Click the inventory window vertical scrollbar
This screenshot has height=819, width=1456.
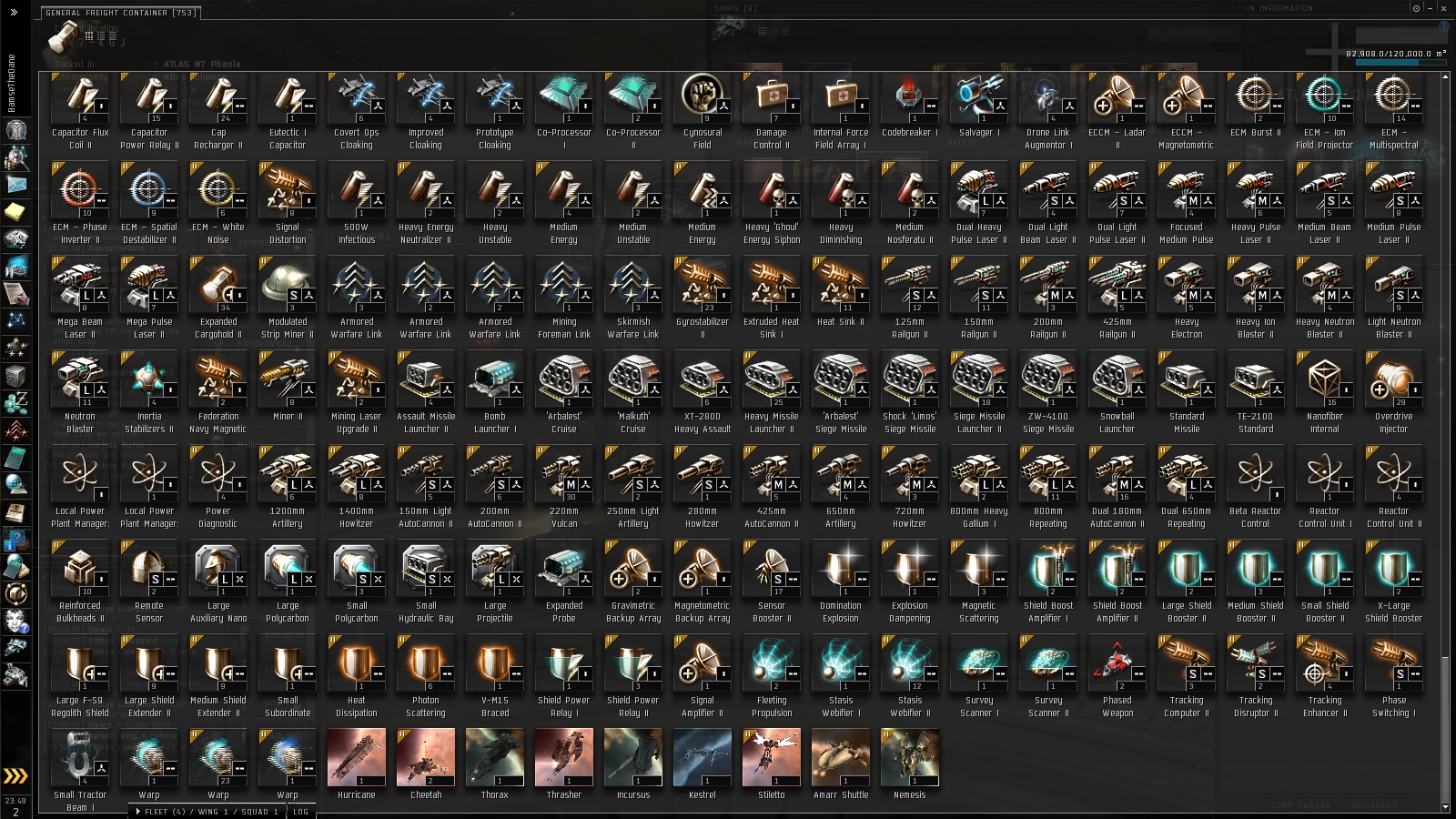click(x=1444, y=728)
